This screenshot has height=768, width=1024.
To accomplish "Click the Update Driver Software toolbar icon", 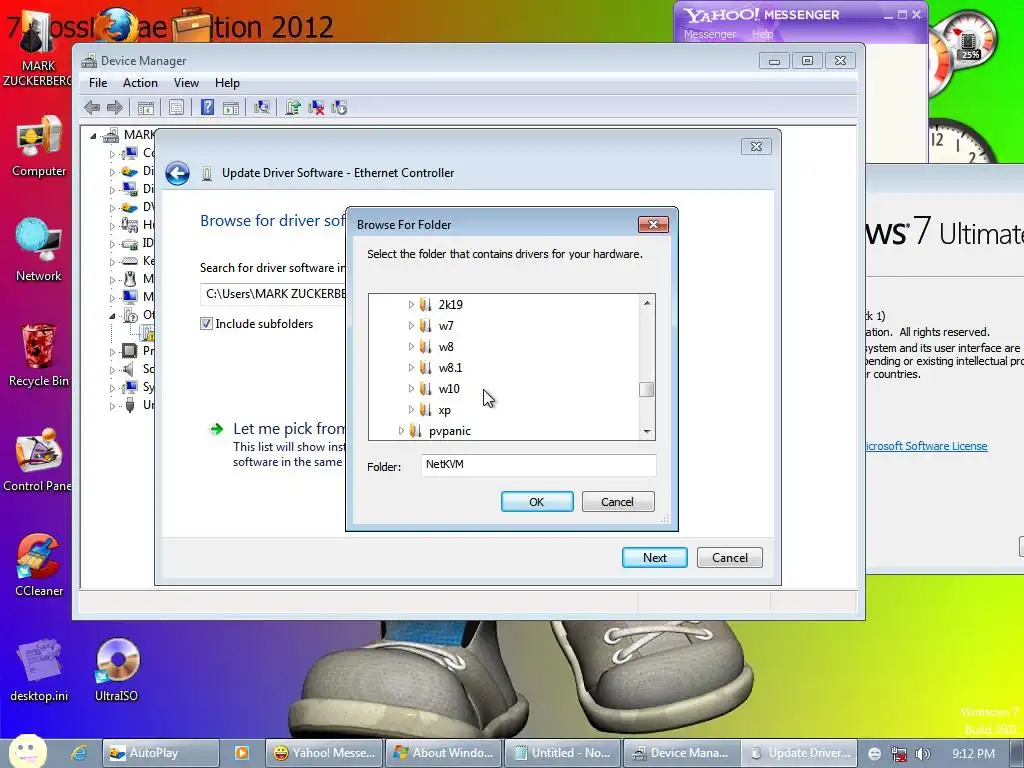I will (x=293, y=107).
